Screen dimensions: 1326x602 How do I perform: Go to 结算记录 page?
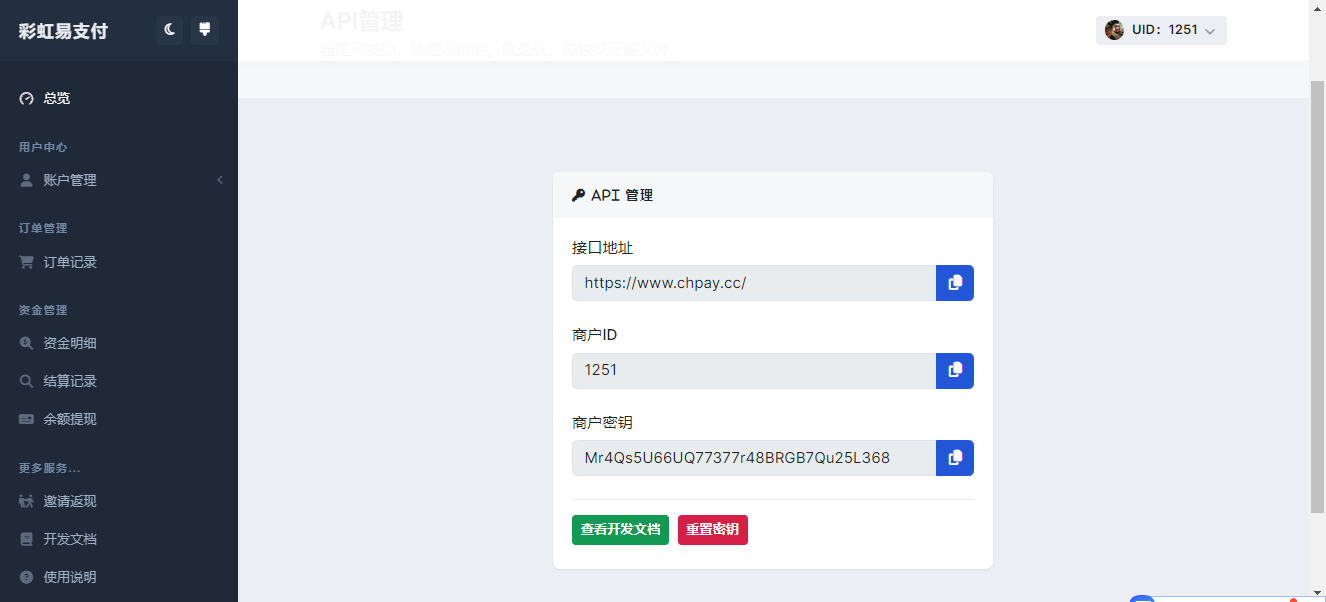(x=70, y=381)
